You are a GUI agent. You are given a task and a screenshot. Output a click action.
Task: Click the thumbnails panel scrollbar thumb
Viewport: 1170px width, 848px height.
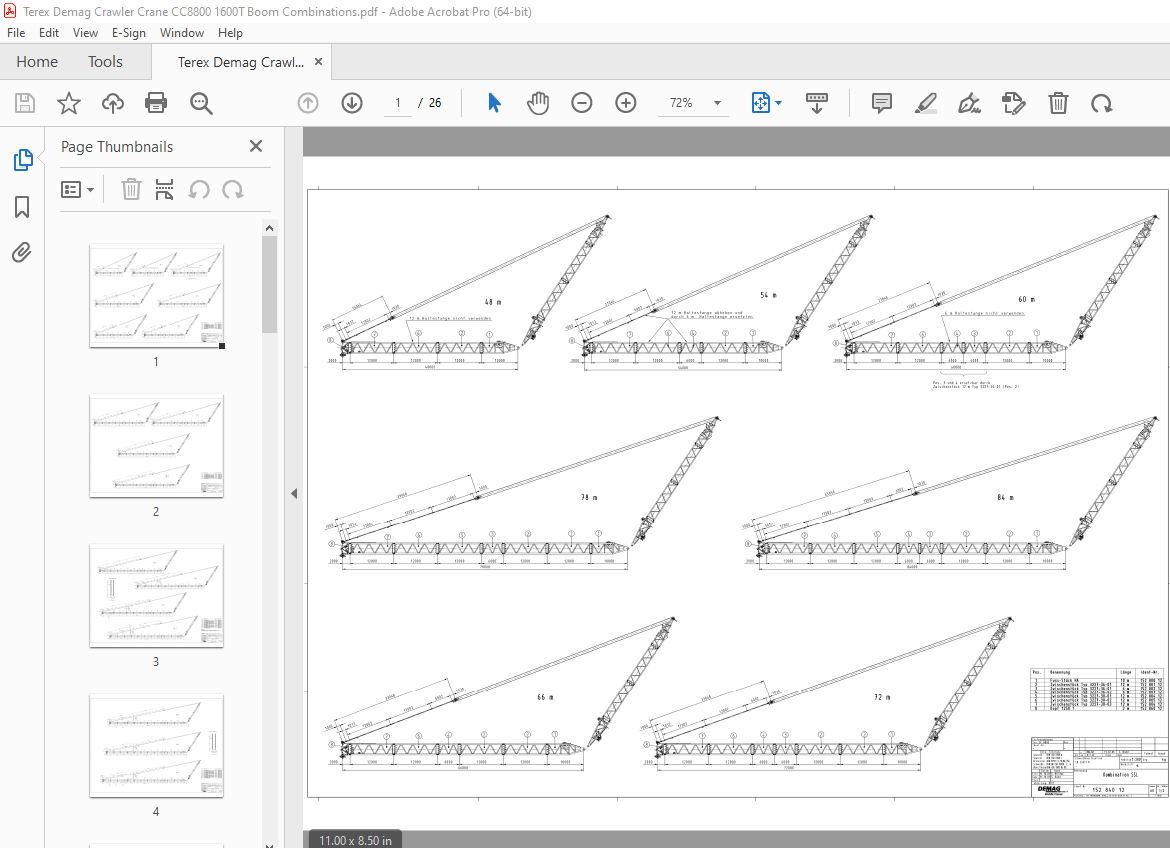tap(269, 284)
